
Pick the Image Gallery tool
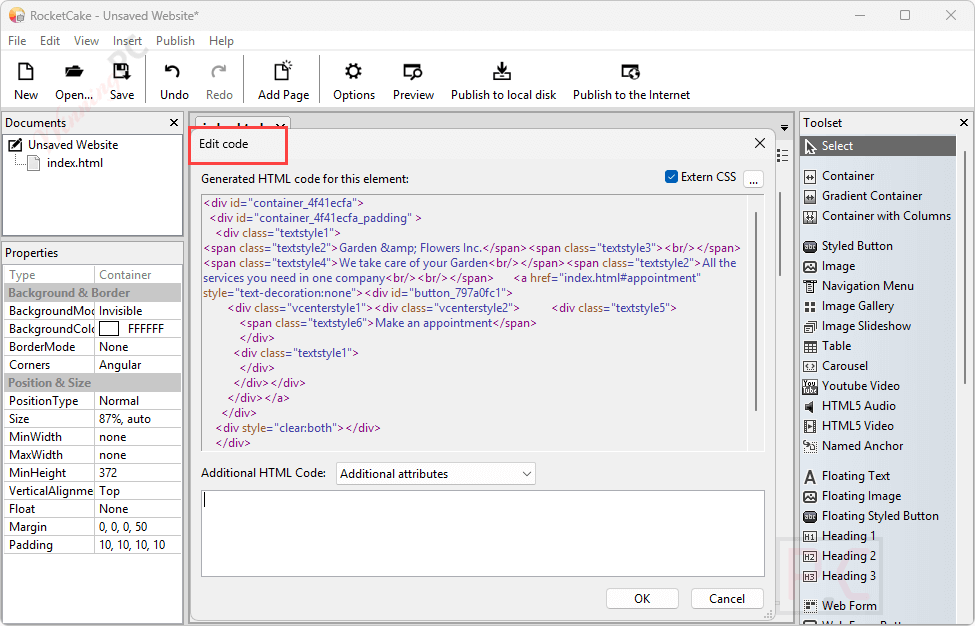(848, 306)
